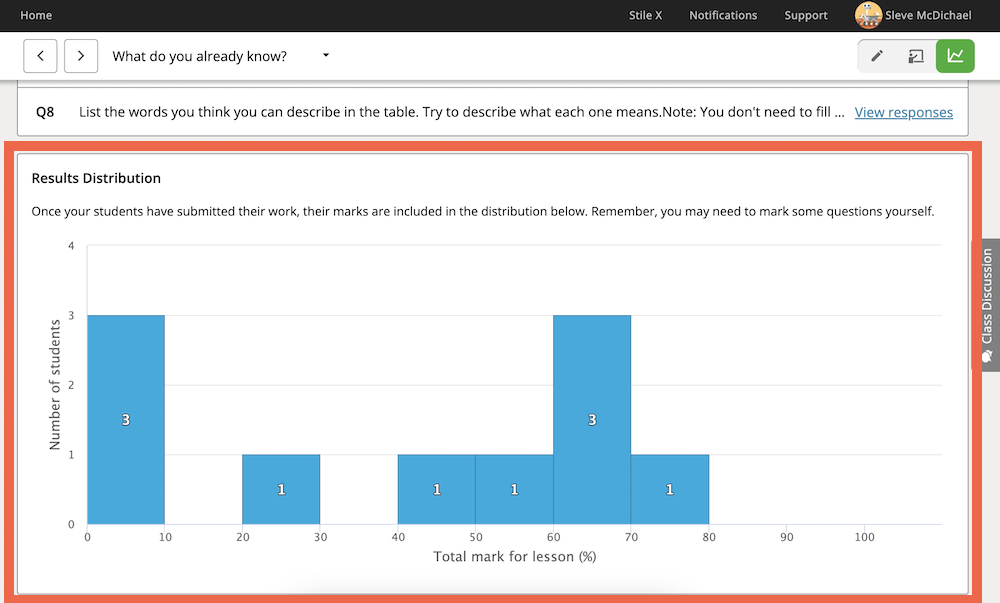
Task: Select the green analytics chart icon
Action: (955, 56)
